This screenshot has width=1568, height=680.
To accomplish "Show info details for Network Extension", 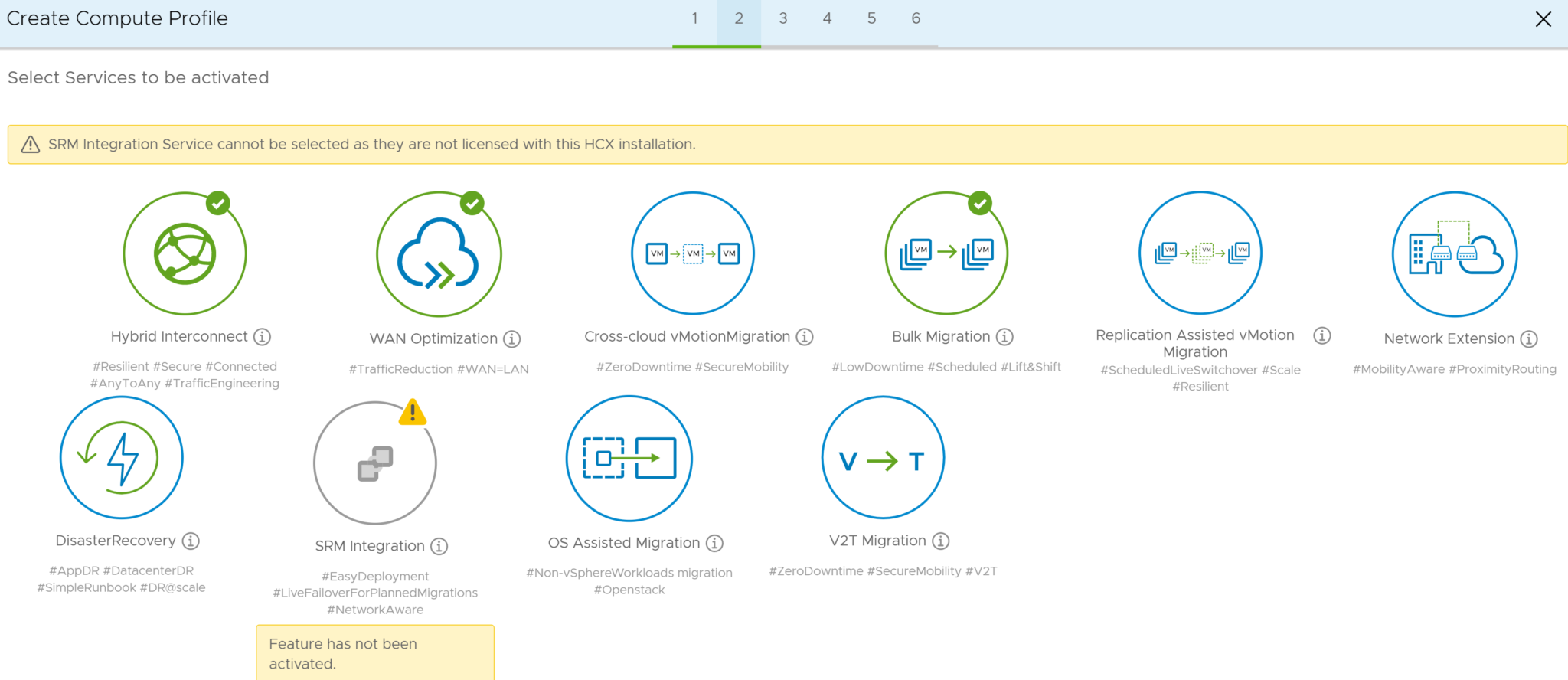I will [1528, 338].
